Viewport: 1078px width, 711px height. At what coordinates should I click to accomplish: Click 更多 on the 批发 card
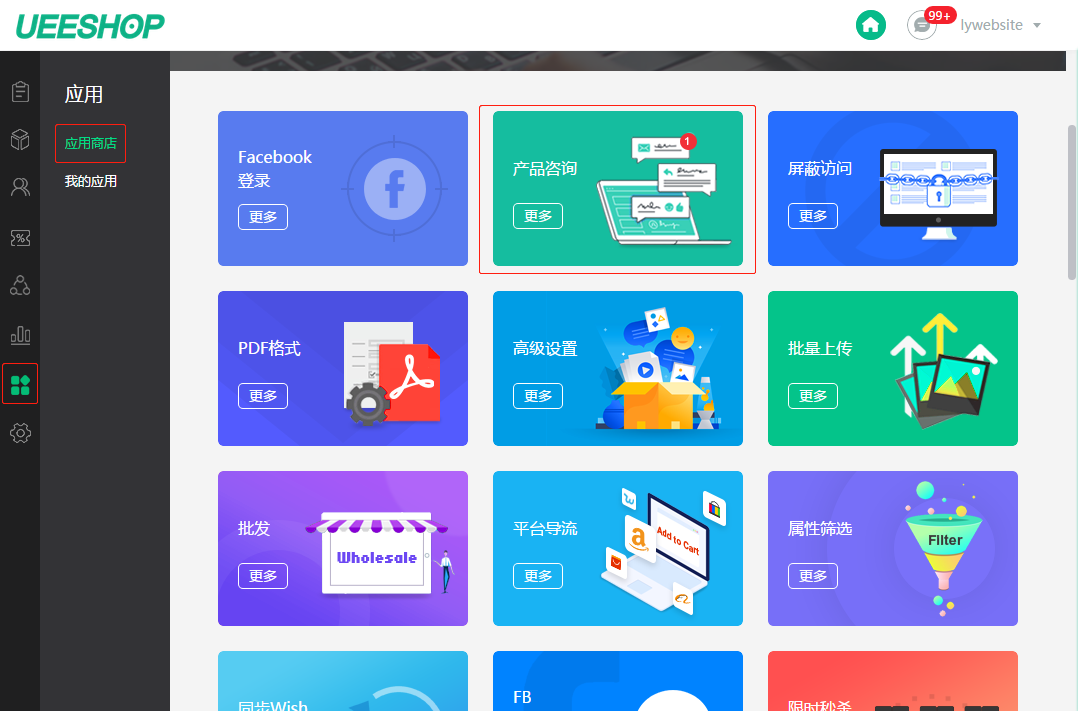(x=263, y=576)
